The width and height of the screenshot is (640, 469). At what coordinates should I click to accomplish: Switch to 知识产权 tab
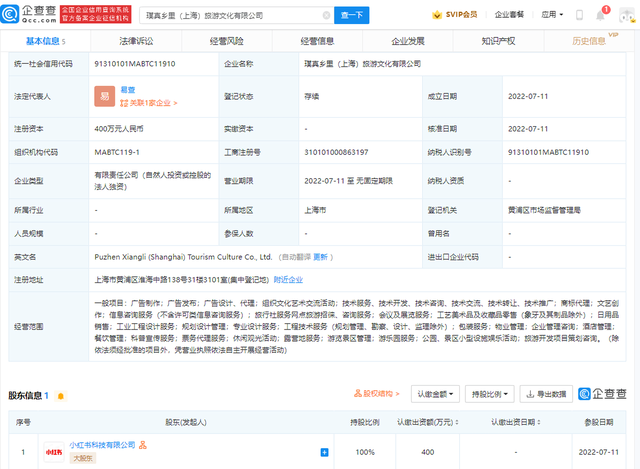498,41
